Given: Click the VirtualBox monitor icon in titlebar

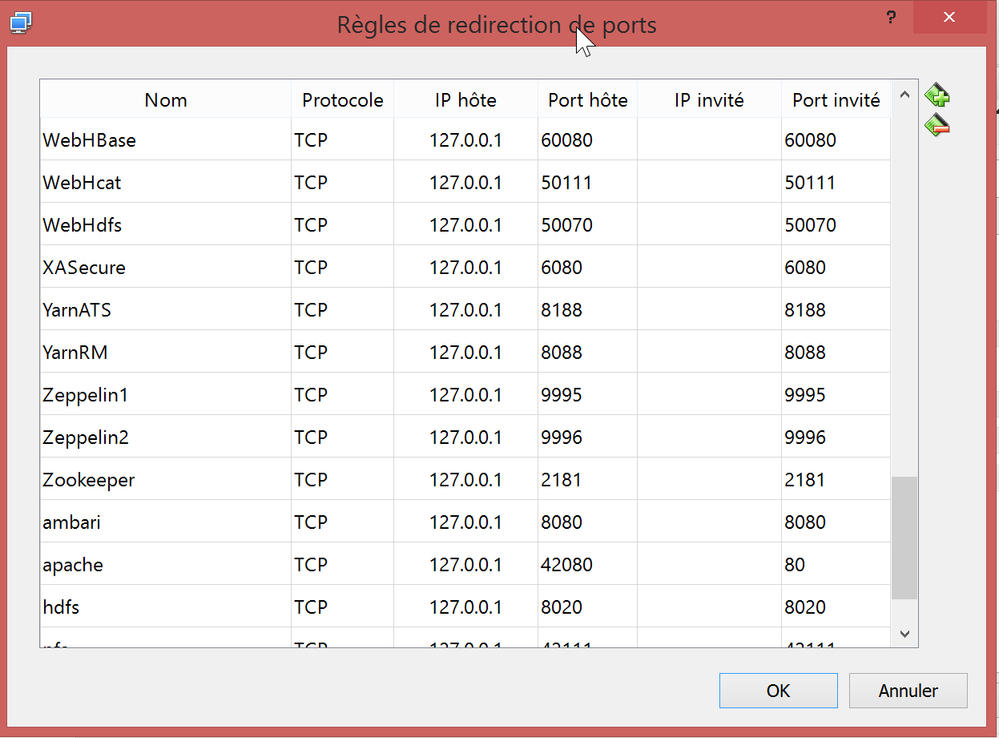Looking at the screenshot, I should click(20, 21).
